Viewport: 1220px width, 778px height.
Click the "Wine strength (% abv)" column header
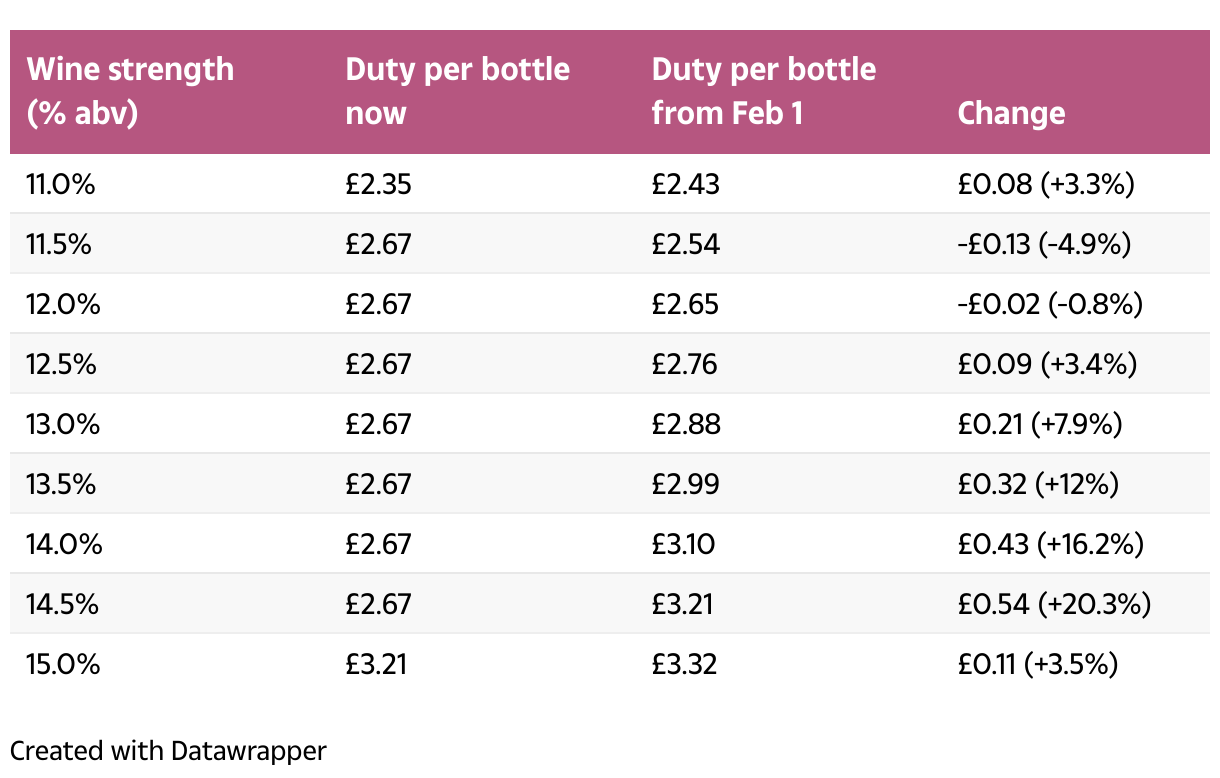click(130, 91)
